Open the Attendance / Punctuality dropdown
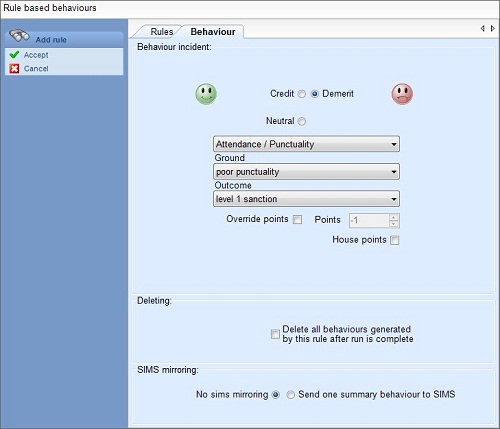500x429 pixels. click(306, 144)
